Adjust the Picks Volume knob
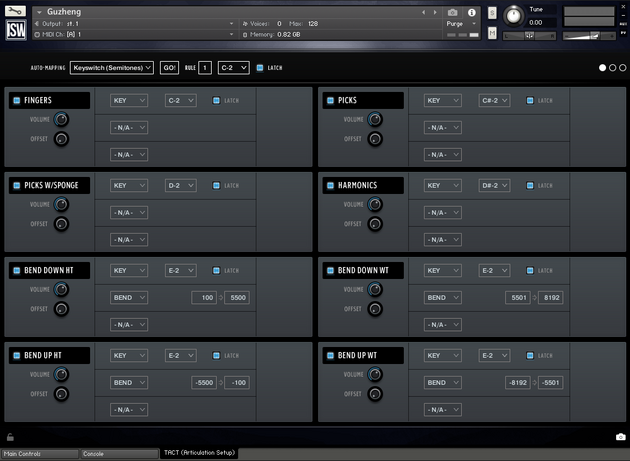630x461 pixels. tap(375, 119)
